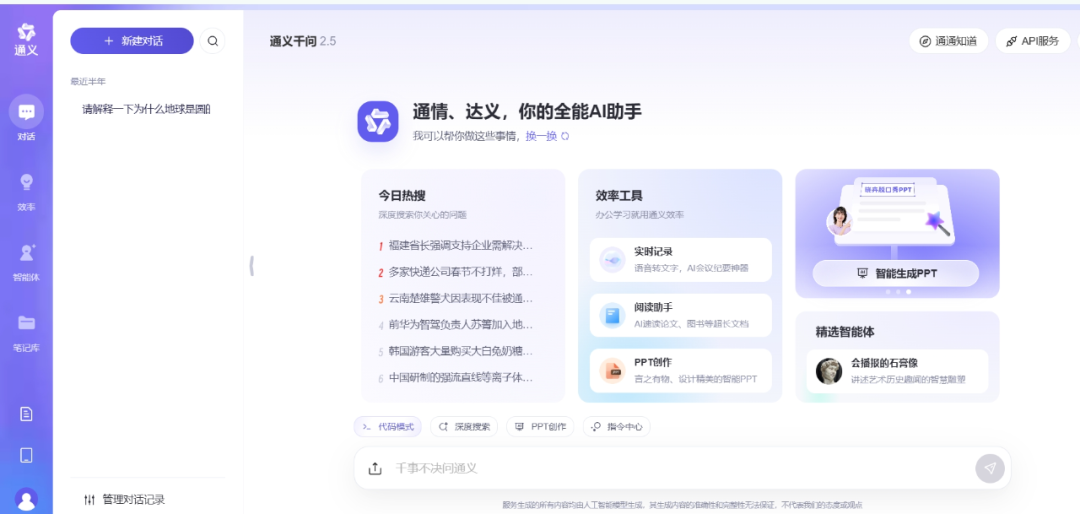1080x514 pixels.
Task: Select the 代码模式 chip
Action: tap(388, 426)
